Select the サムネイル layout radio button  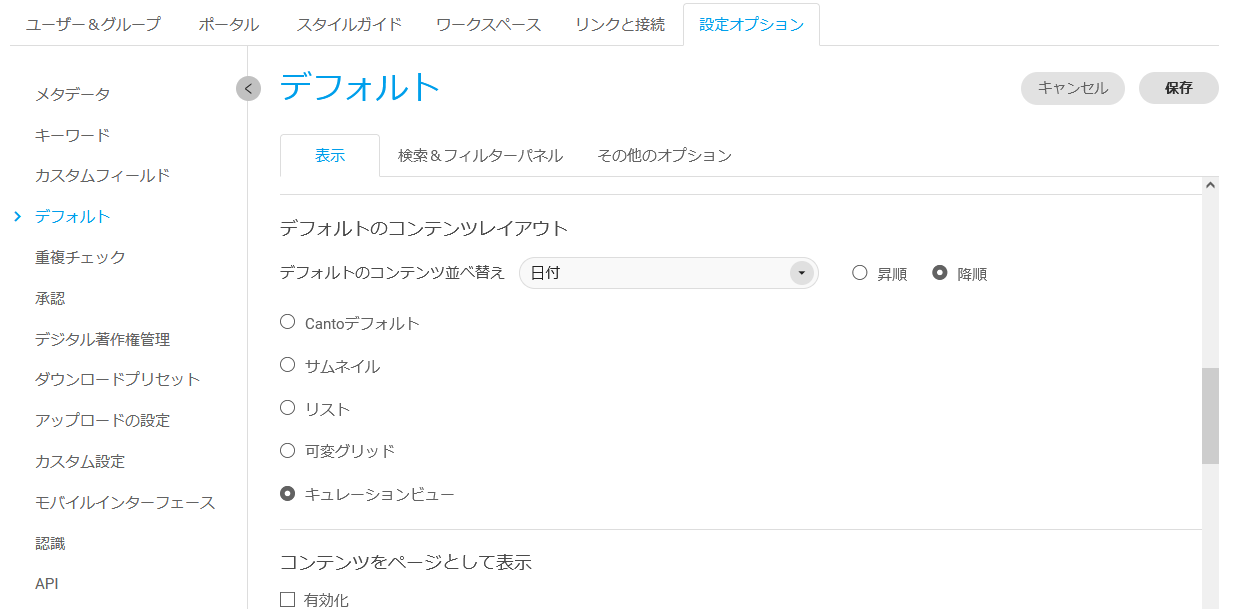click(x=288, y=365)
